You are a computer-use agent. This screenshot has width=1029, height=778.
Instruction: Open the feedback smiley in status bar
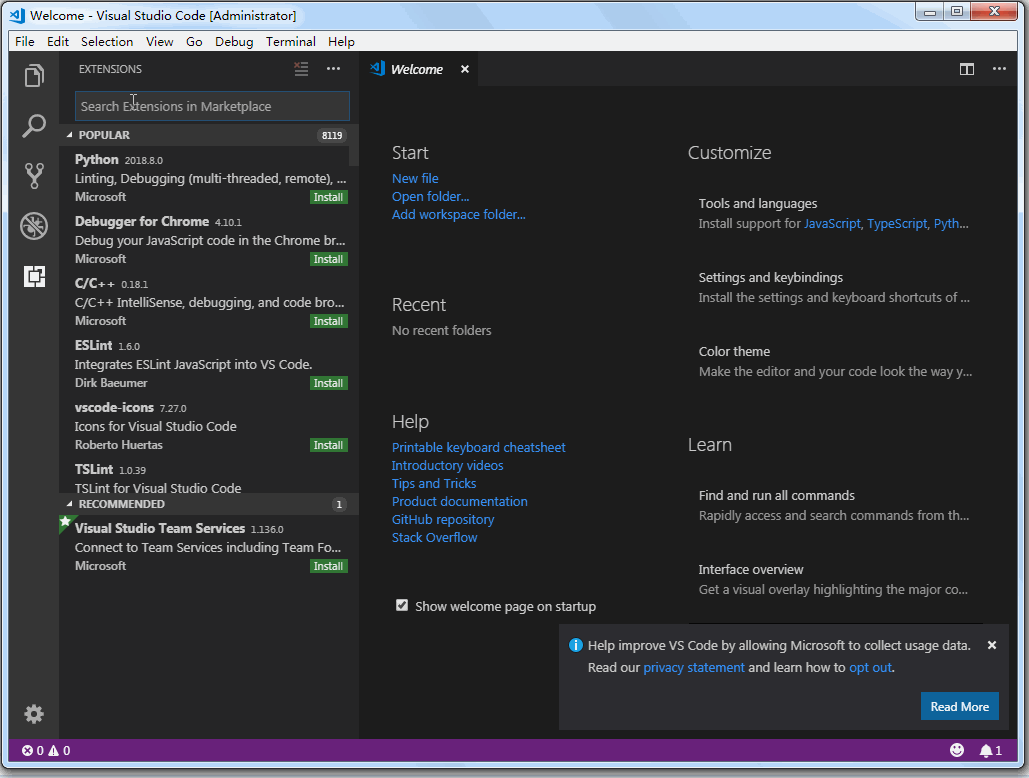957,750
